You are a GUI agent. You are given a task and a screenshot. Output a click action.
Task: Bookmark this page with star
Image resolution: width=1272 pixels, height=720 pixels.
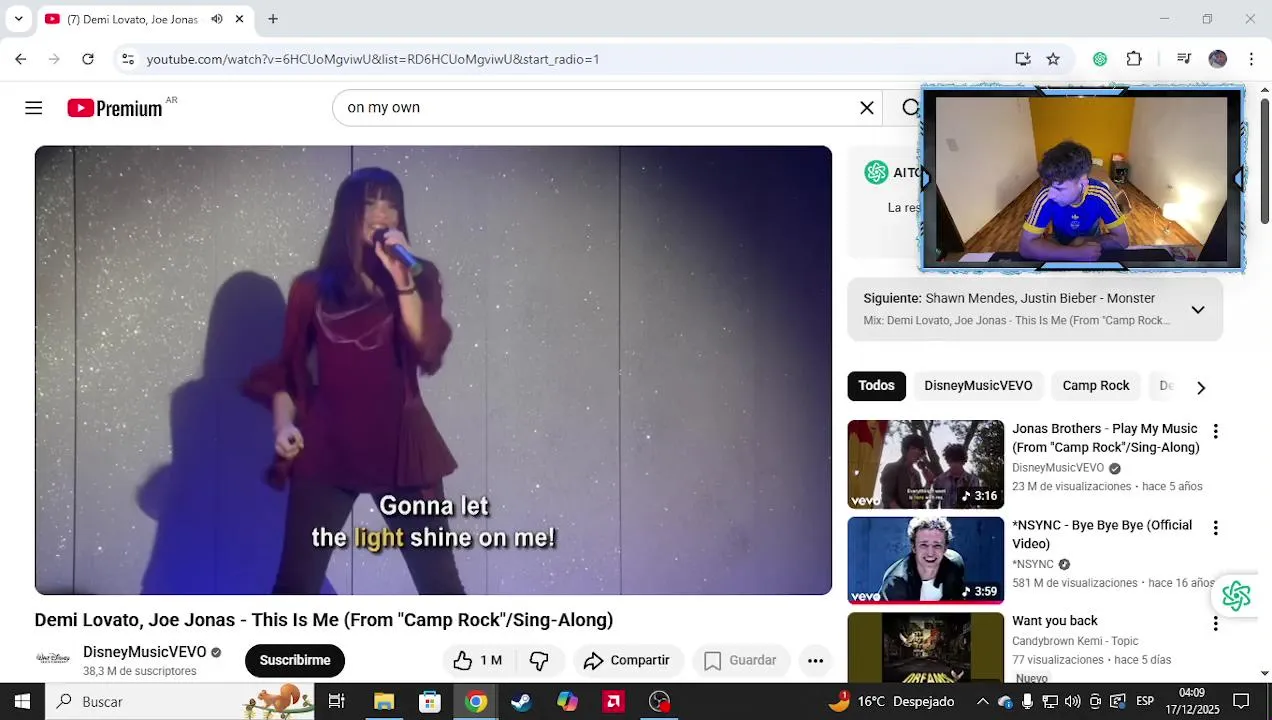[1053, 59]
